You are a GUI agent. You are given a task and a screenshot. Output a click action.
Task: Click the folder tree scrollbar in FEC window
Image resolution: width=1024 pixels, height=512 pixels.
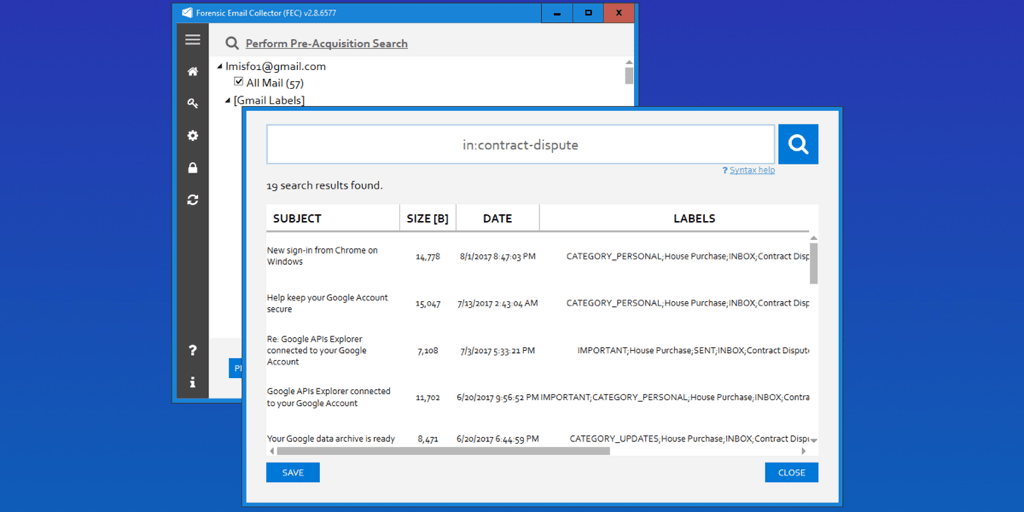629,75
